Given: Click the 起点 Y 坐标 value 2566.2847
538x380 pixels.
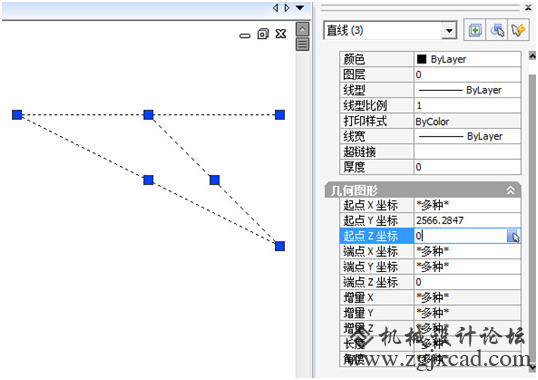Looking at the screenshot, I should tap(440, 220).
